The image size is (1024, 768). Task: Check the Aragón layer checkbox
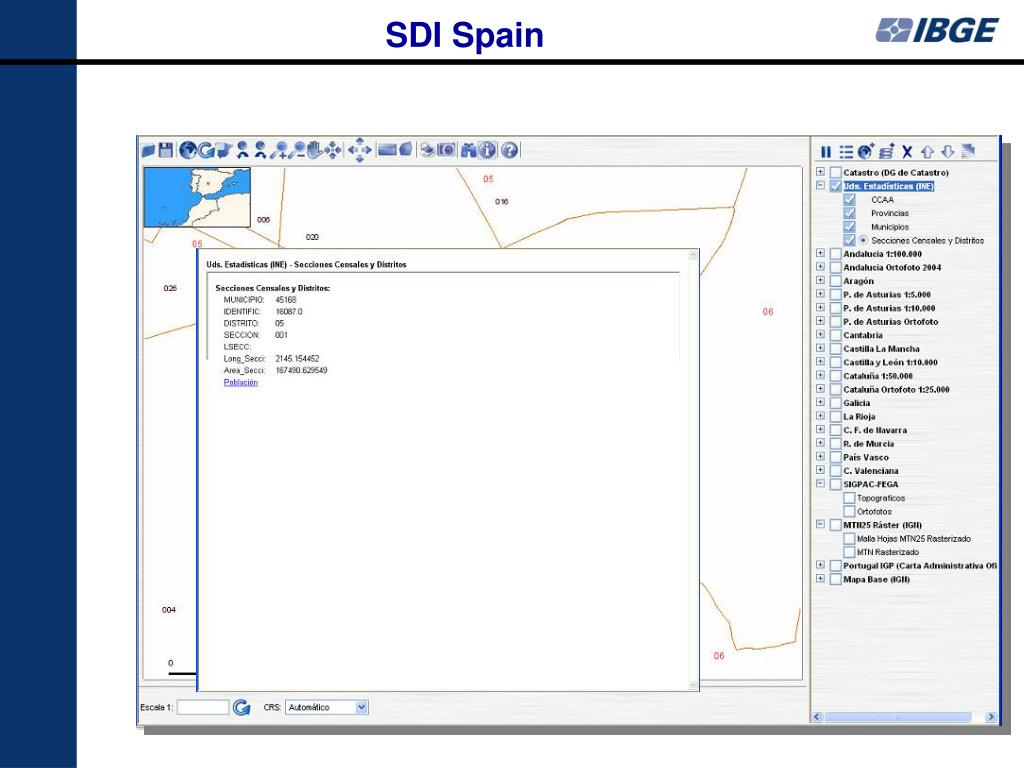[835, 281]
